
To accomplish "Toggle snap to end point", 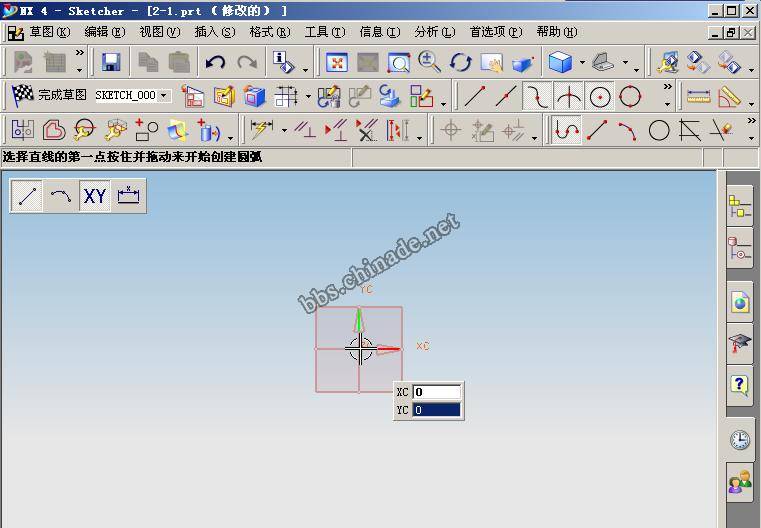I will (x=475, y=96).
